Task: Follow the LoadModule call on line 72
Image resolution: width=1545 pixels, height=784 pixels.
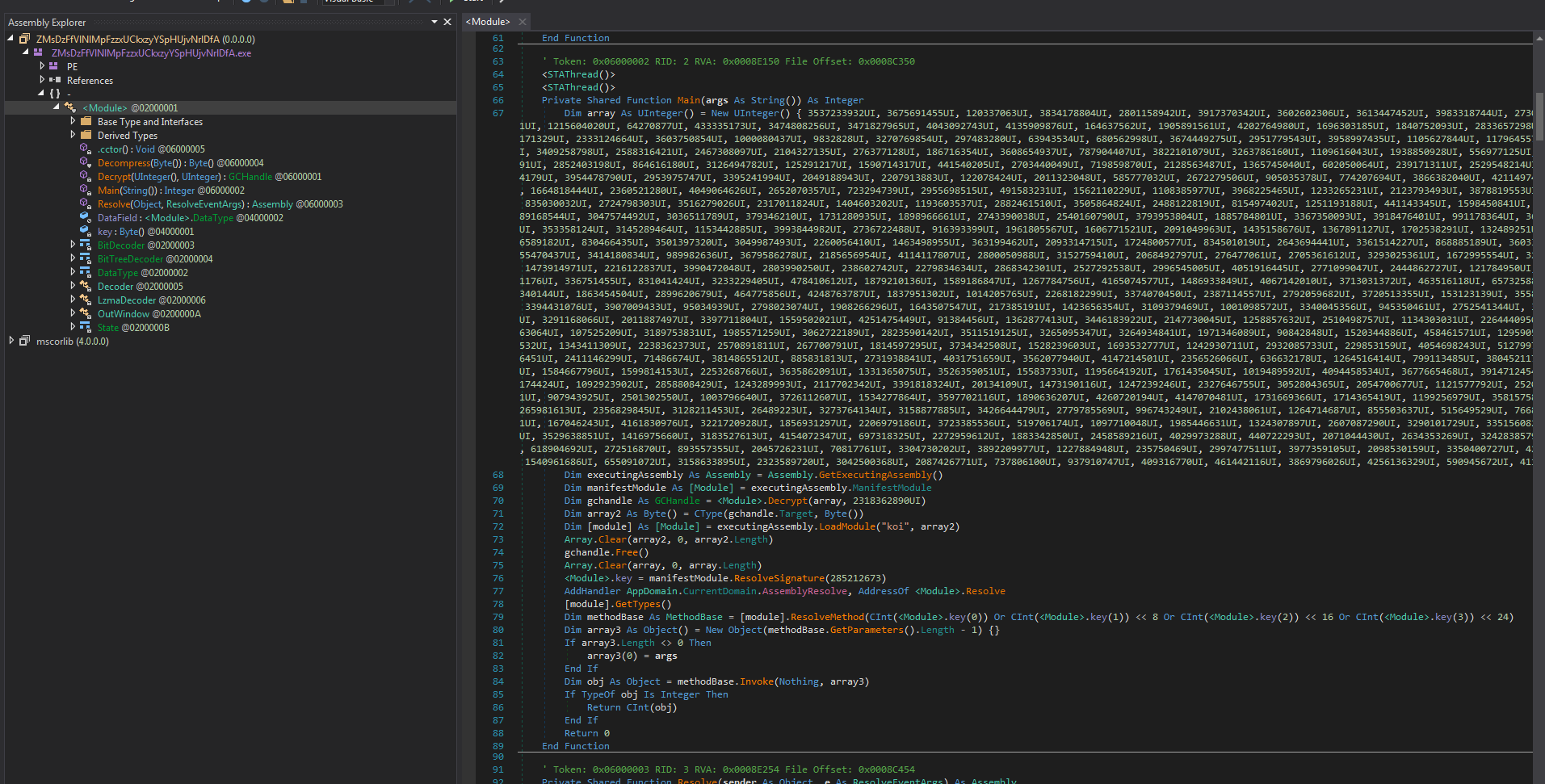Action: (847, 526)
